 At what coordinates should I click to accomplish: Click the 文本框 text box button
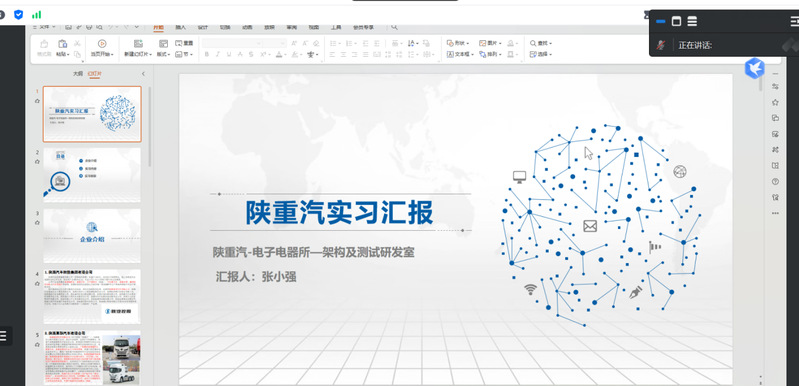(461, 54)
